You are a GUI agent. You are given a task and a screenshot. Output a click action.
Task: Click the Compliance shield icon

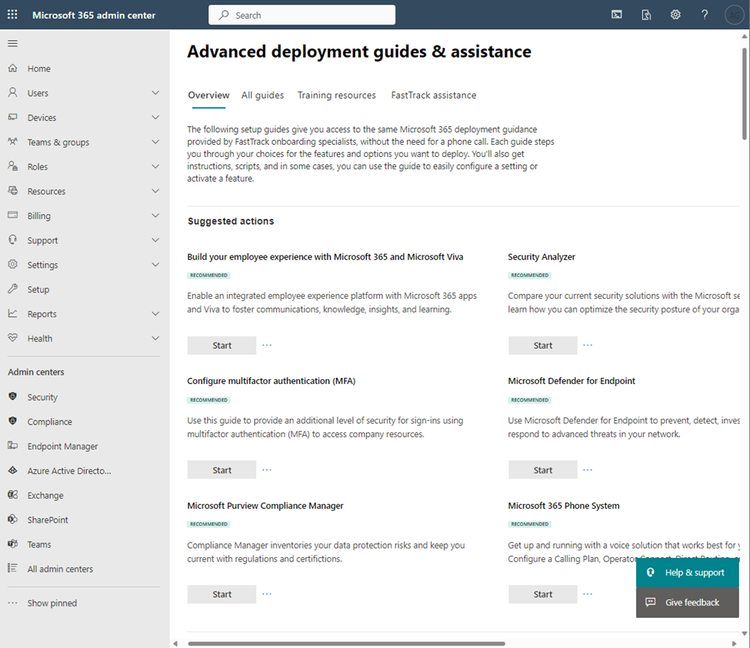(x=13, y=421)
